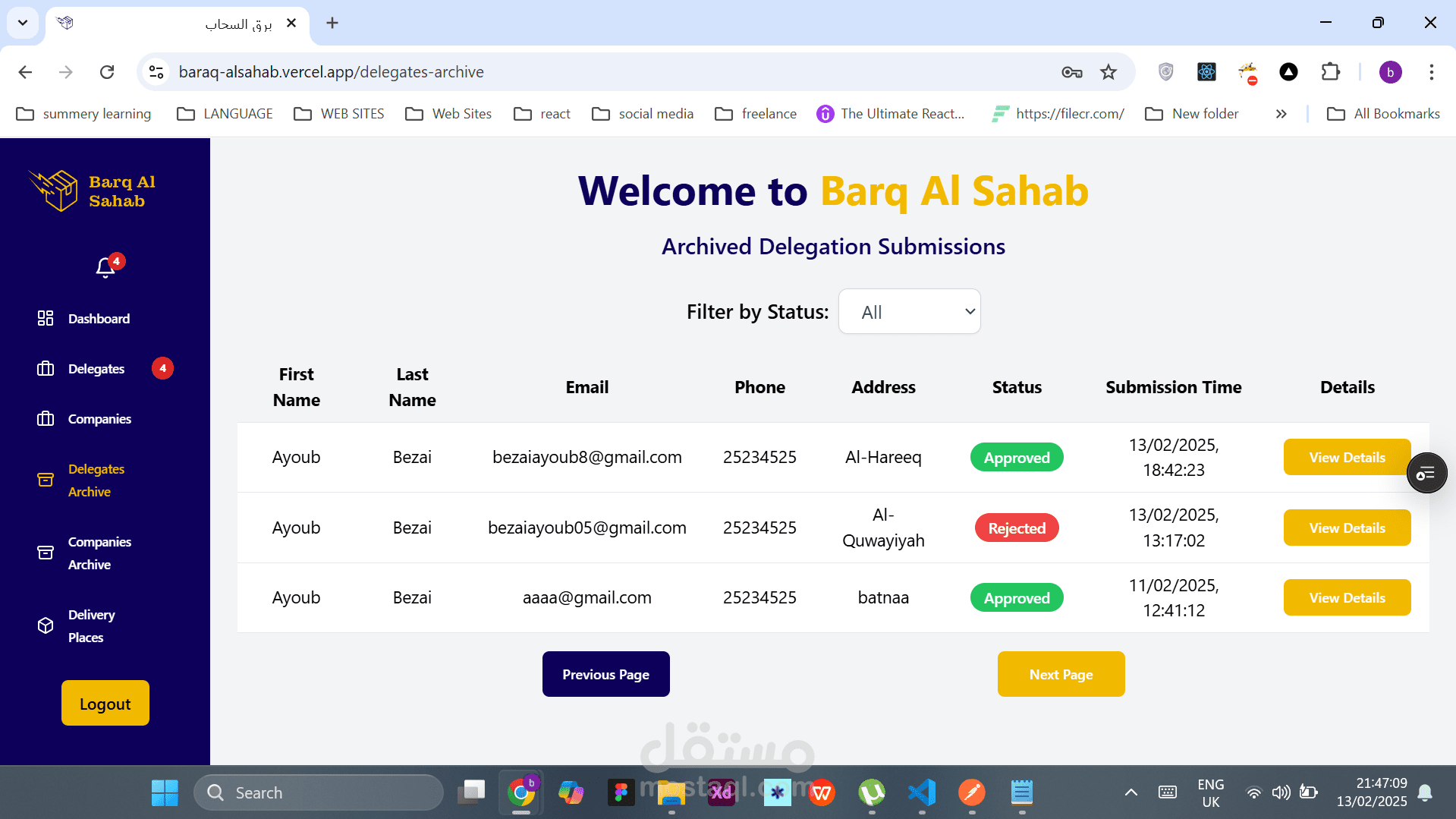The width and height of the screenshot is (1456, 819).
Task: Open 'The Ultimate React...' bookmark
Action: [x=891, y=114]
